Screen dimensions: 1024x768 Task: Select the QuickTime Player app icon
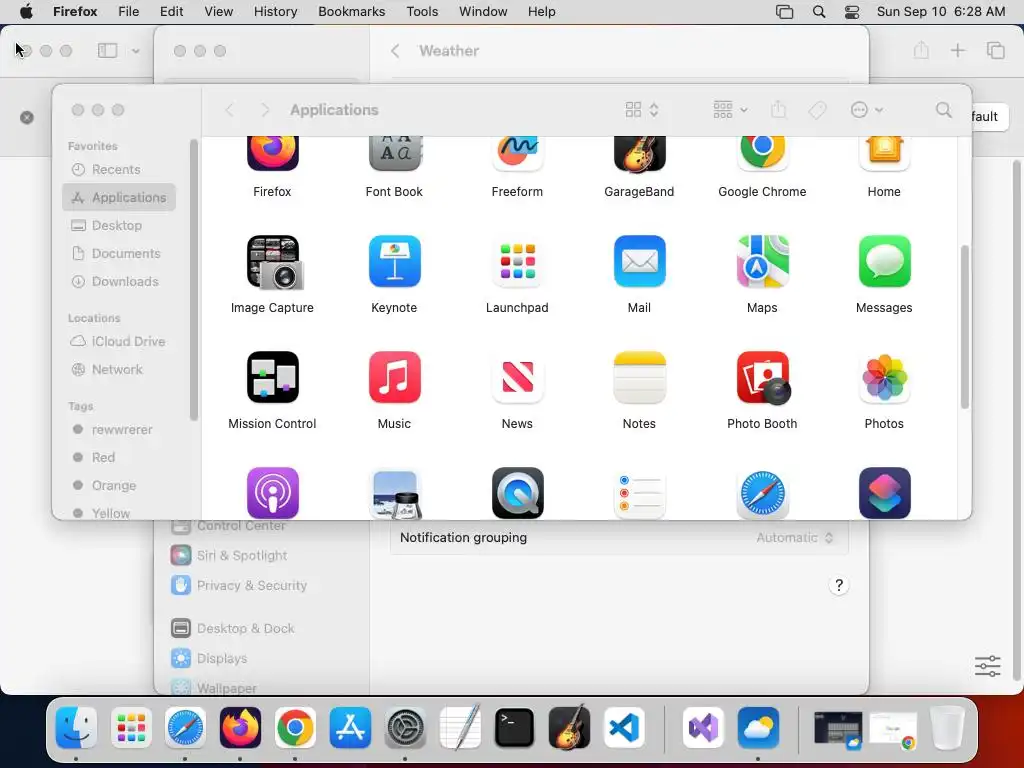tap(517, 493)
